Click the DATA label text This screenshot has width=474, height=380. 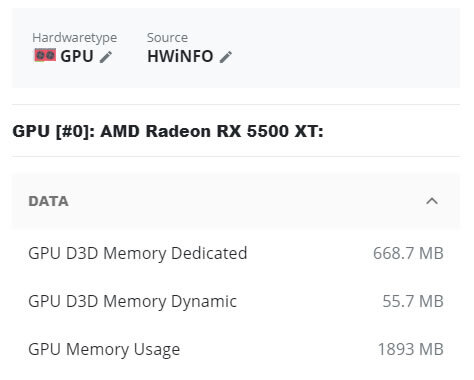(49, 201)
